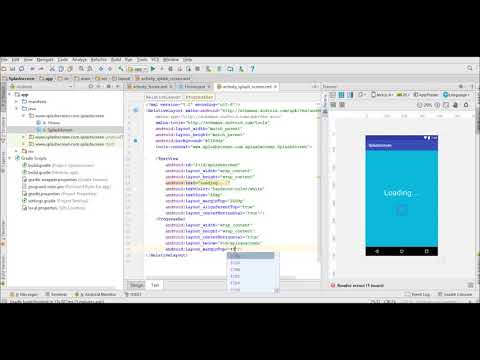Screen dimensions: 480x360
Task: Select first highlighted autocomplete suggestion
Action: tap(250, 256)
